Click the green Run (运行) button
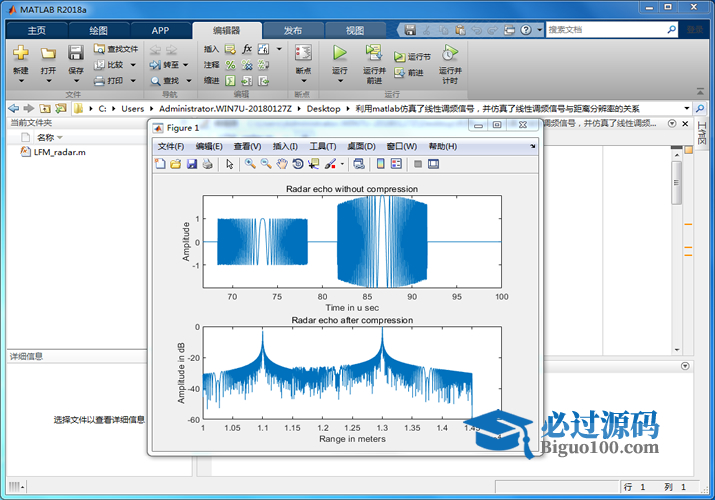This screenshot has height=500, width=715. (x=340, y=53)
